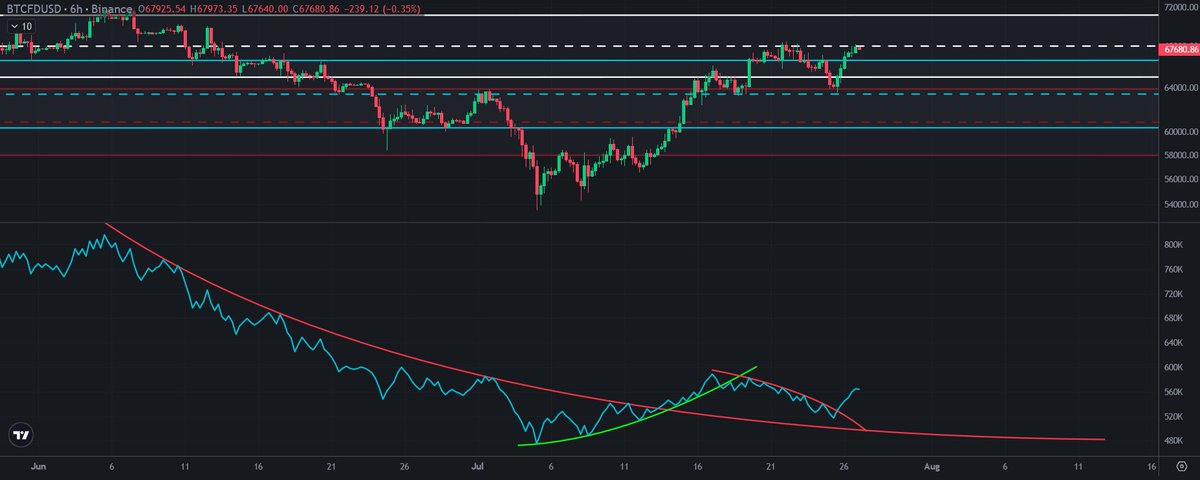Click the 56000.00 price axis label
1200x480 pixels.
(1180, 180)
